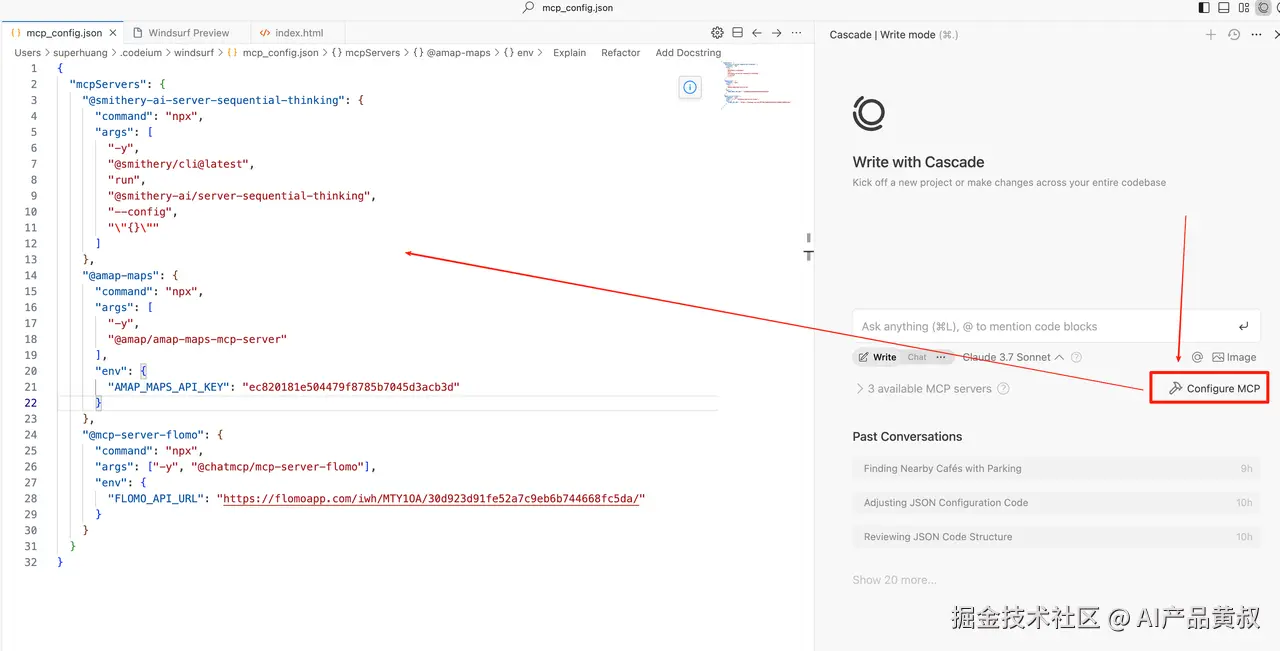This screenshot has width=1280, height=651.
Task: Toggle the bottom panel layout icon
Action: click(x=1224, y=8)
